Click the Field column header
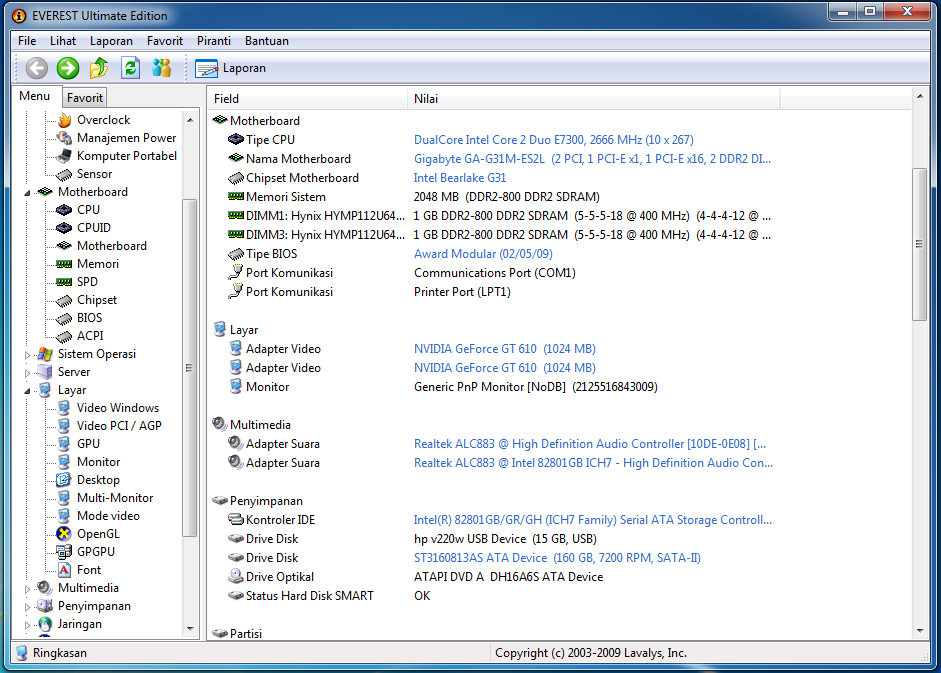 click(x=308, y=98)
